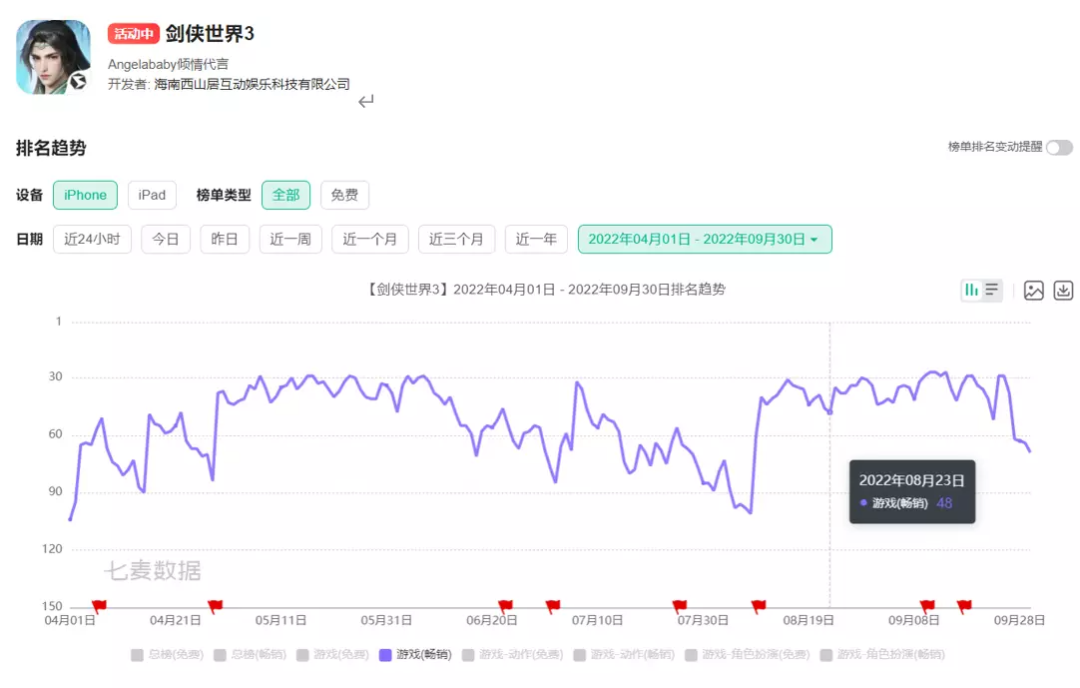Choose 近一年 date filter

click(x=536, y=239)
